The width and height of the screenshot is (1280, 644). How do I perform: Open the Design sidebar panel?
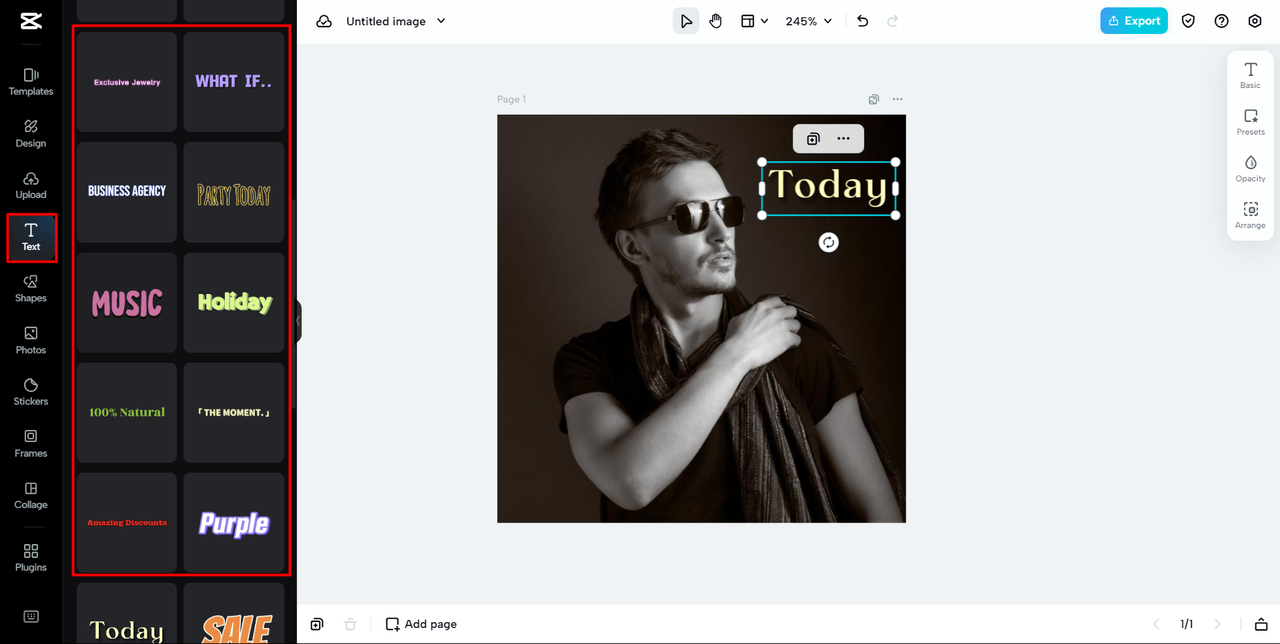(31, 134)
